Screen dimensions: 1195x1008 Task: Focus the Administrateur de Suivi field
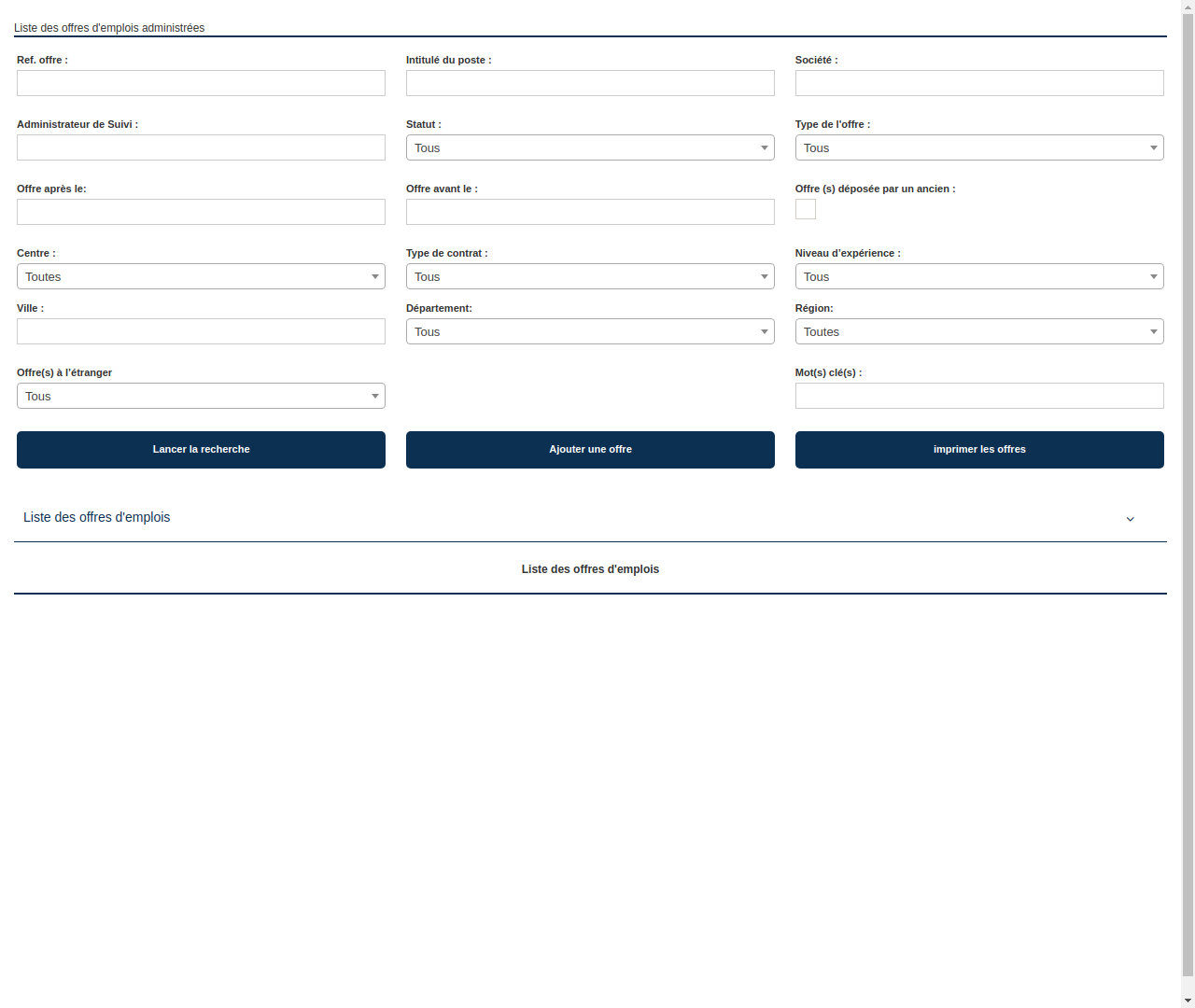[x=201, y=147]
